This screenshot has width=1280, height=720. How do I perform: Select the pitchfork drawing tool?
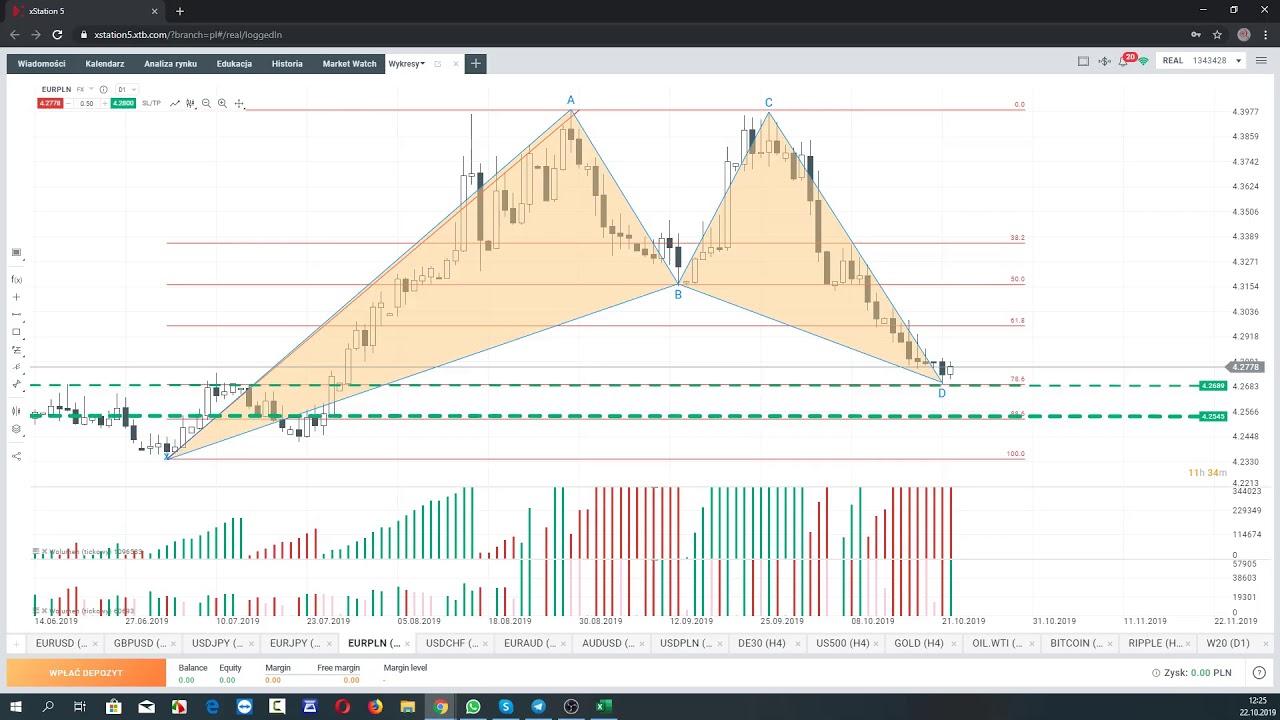pos(16,367)
